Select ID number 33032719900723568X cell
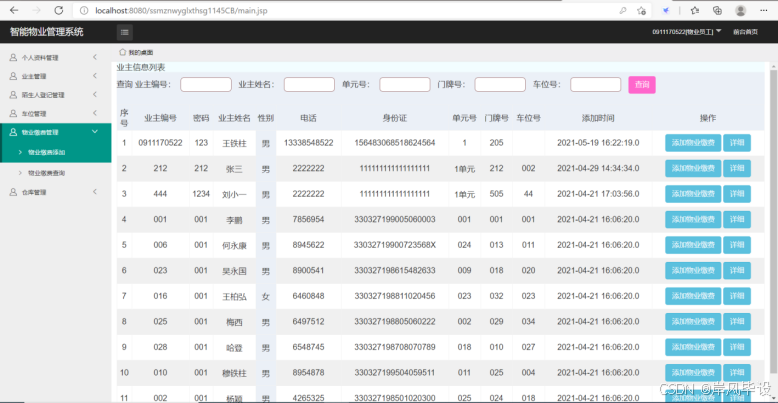This screenshot has height=403, width=778. point(395,245)
